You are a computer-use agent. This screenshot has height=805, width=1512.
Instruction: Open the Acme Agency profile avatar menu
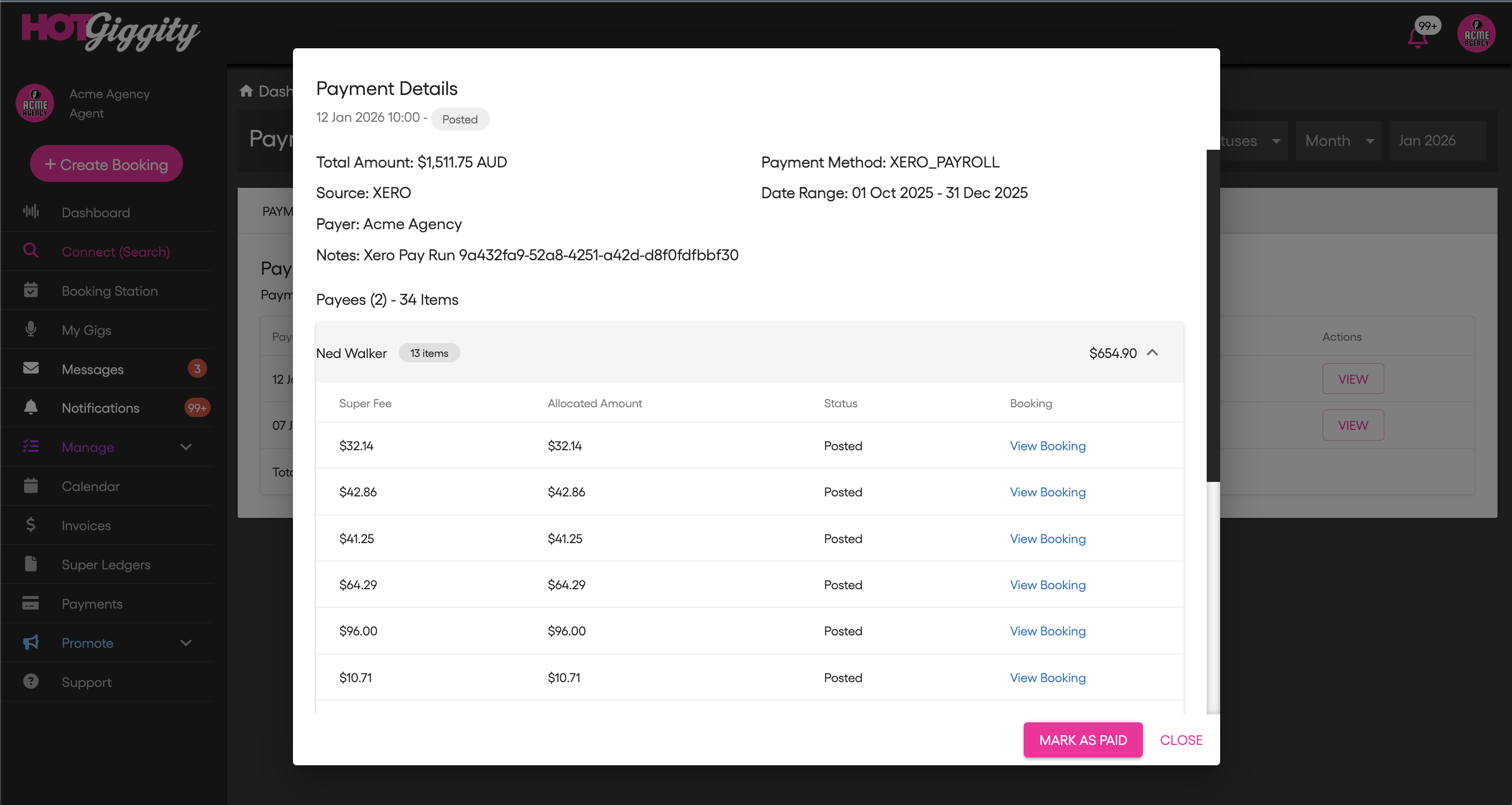click(1476, 33)
